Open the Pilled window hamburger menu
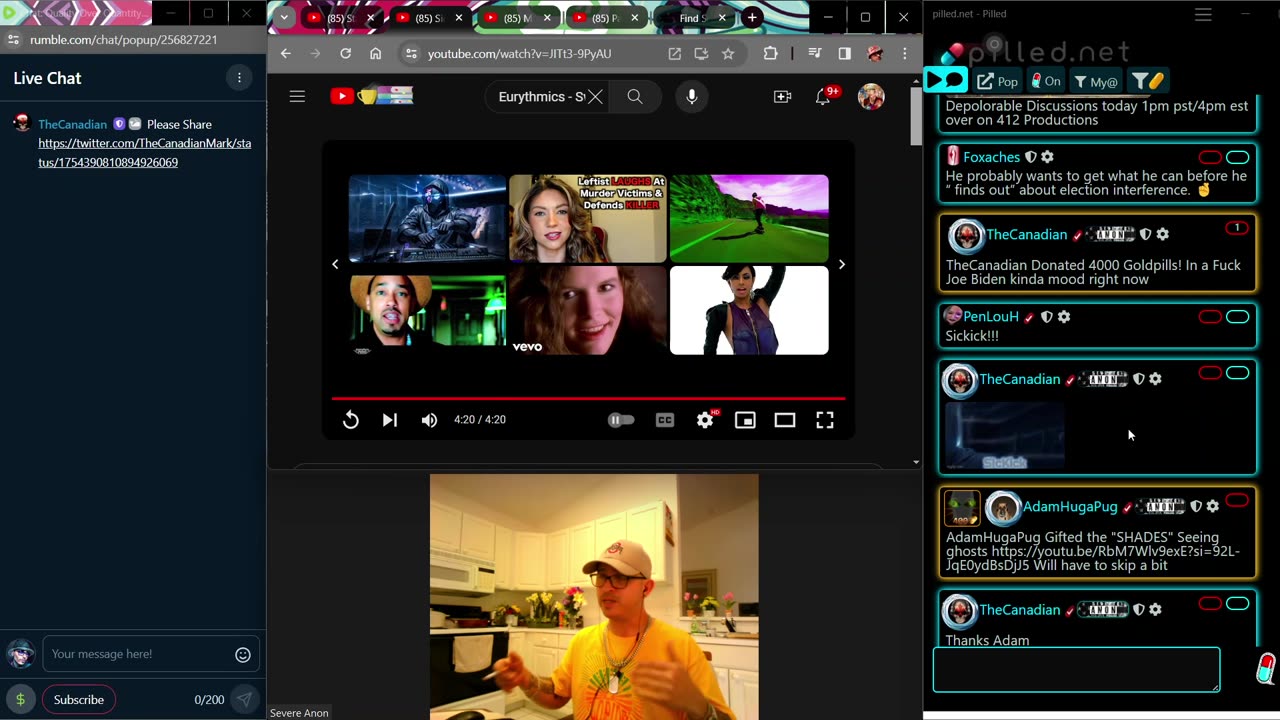This screenshot has height=720, width=1280. [1203, 14]
